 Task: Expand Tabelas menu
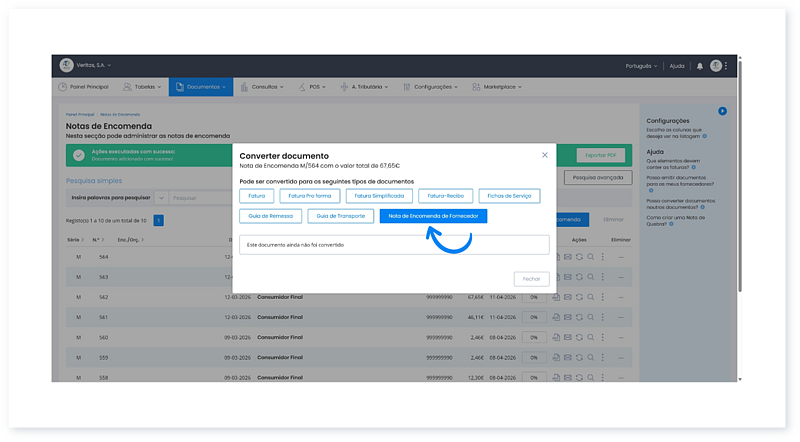tap(142, 87)
